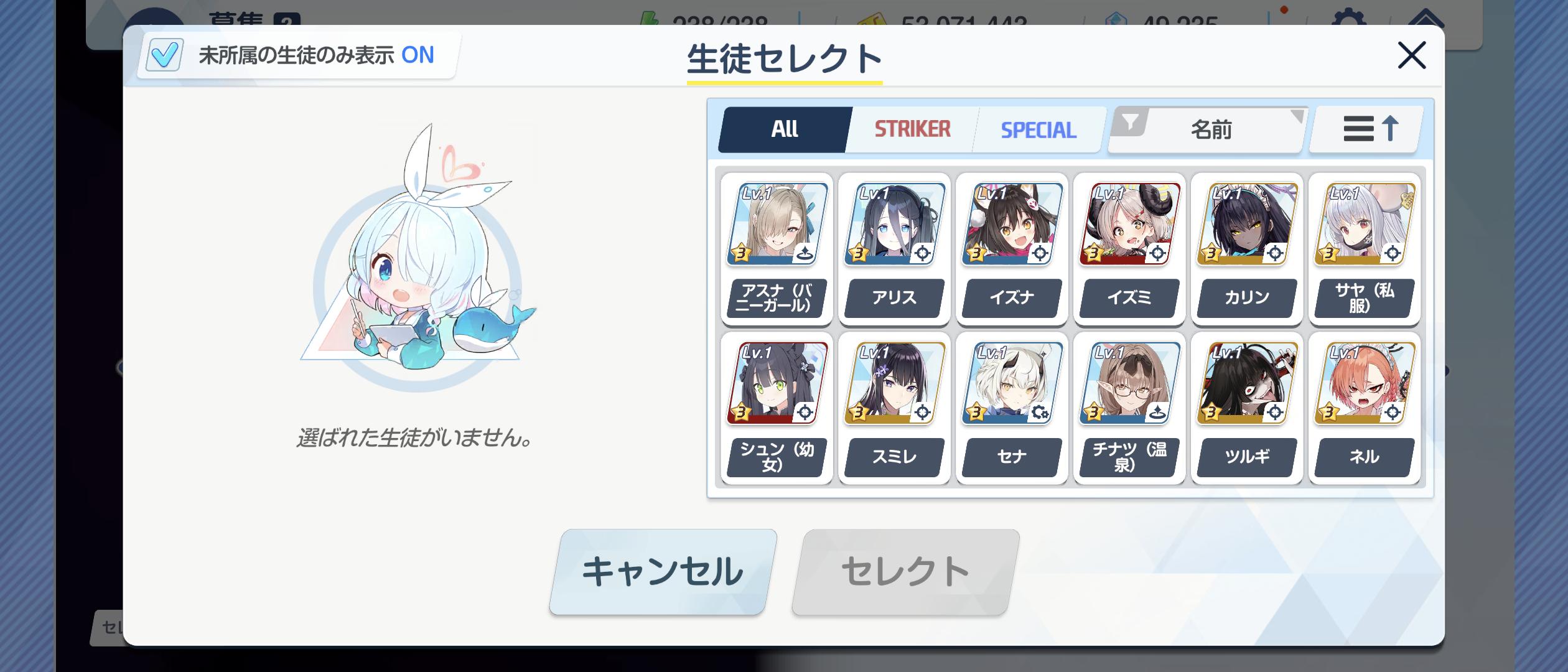Image resolution: width=1568 pixels, height=672 pixels.
Task: Click the キャンセル button
Action: click(663, 572)
